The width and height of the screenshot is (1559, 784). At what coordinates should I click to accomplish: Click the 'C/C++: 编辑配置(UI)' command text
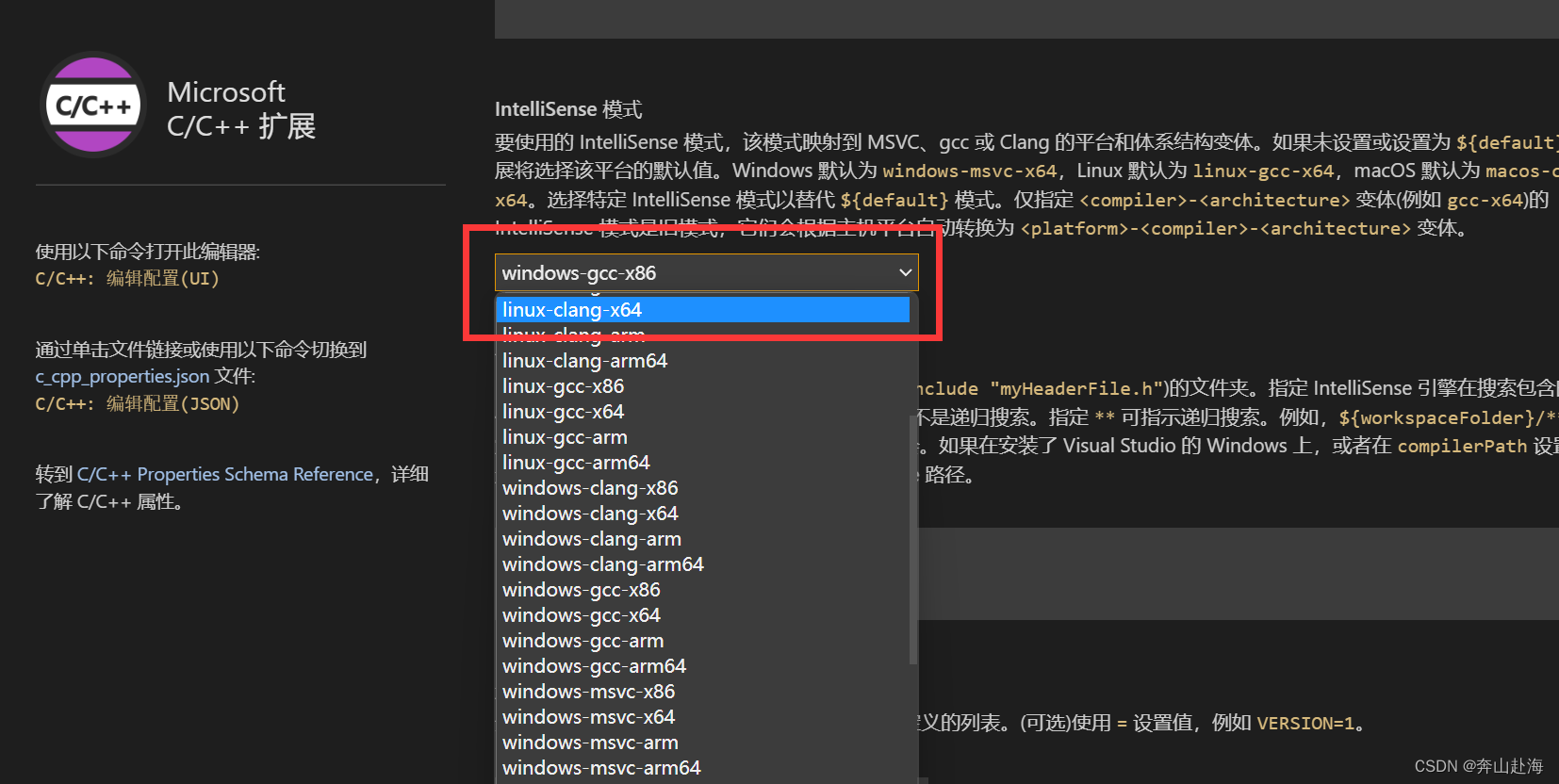(x=127, y=278)
